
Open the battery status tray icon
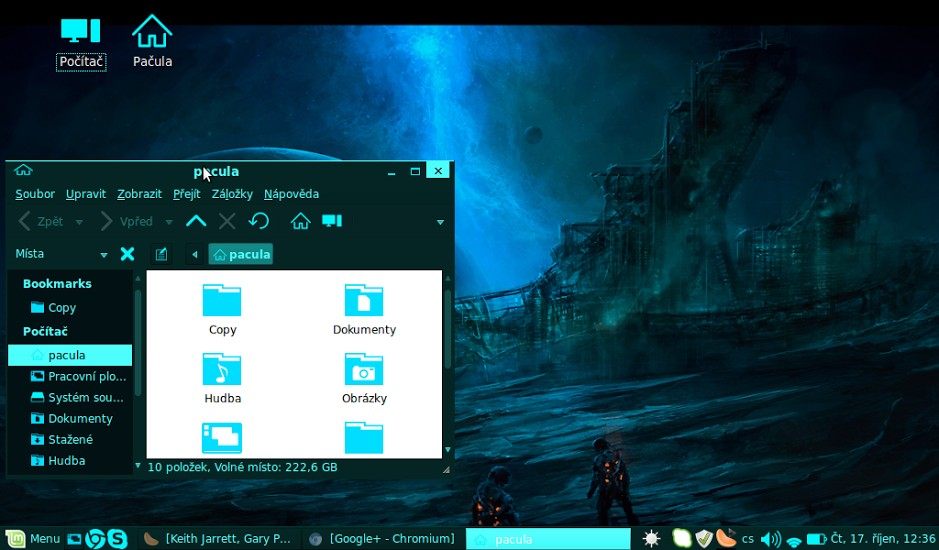816,539
